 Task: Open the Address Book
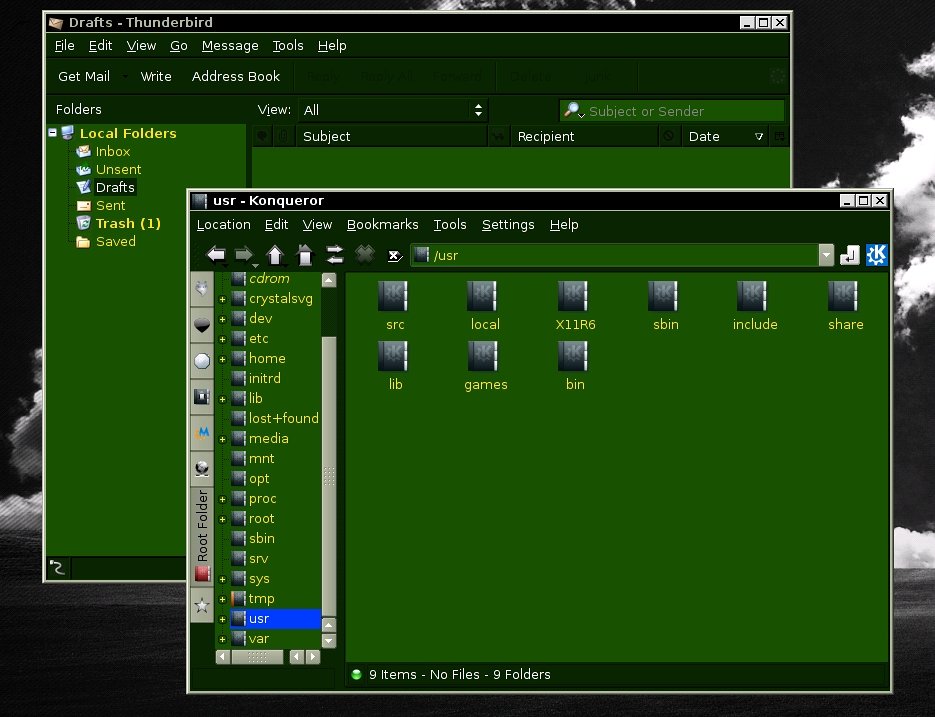[236, 77]
